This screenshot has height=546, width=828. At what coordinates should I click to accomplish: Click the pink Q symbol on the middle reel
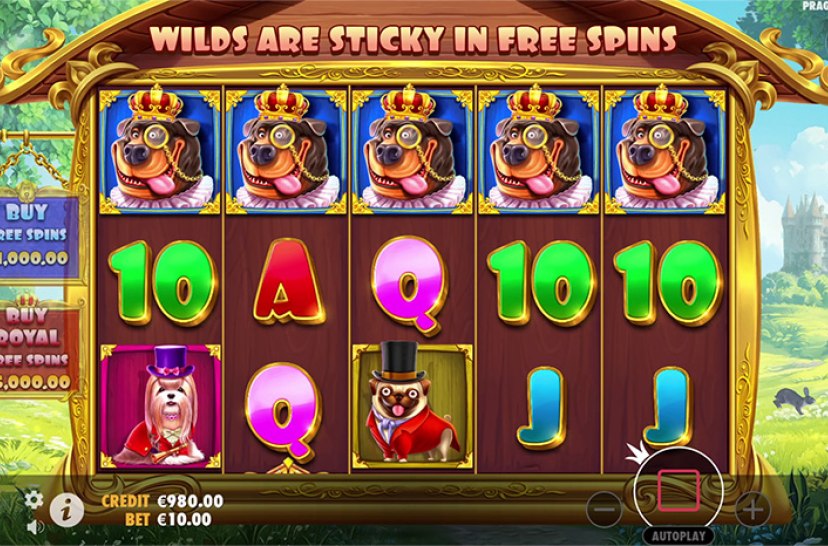409,284
